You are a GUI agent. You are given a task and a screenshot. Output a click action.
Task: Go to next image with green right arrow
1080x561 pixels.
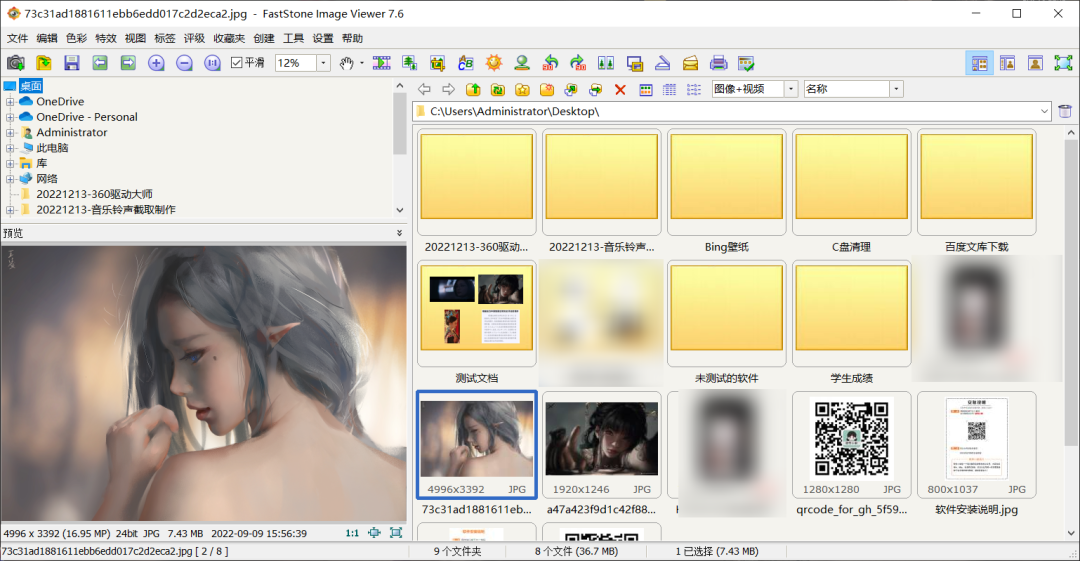[x=128, y=63]
